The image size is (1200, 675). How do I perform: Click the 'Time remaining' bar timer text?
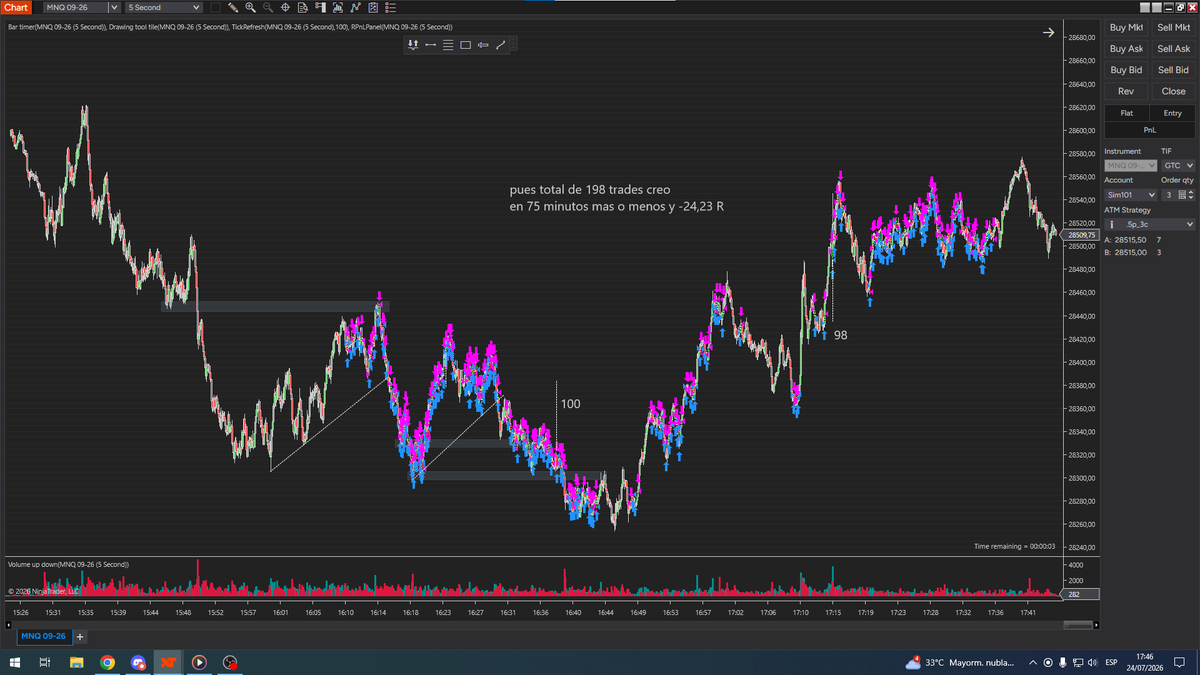click(1013, 546)
